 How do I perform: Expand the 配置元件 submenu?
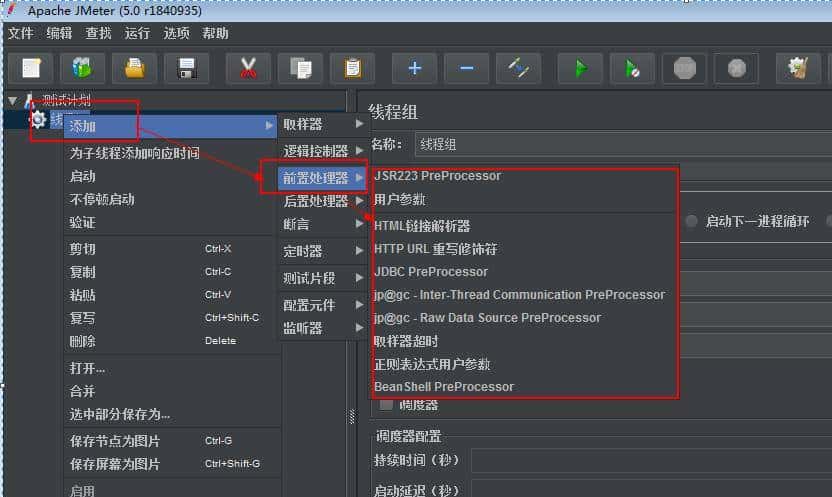coord(323,305)
